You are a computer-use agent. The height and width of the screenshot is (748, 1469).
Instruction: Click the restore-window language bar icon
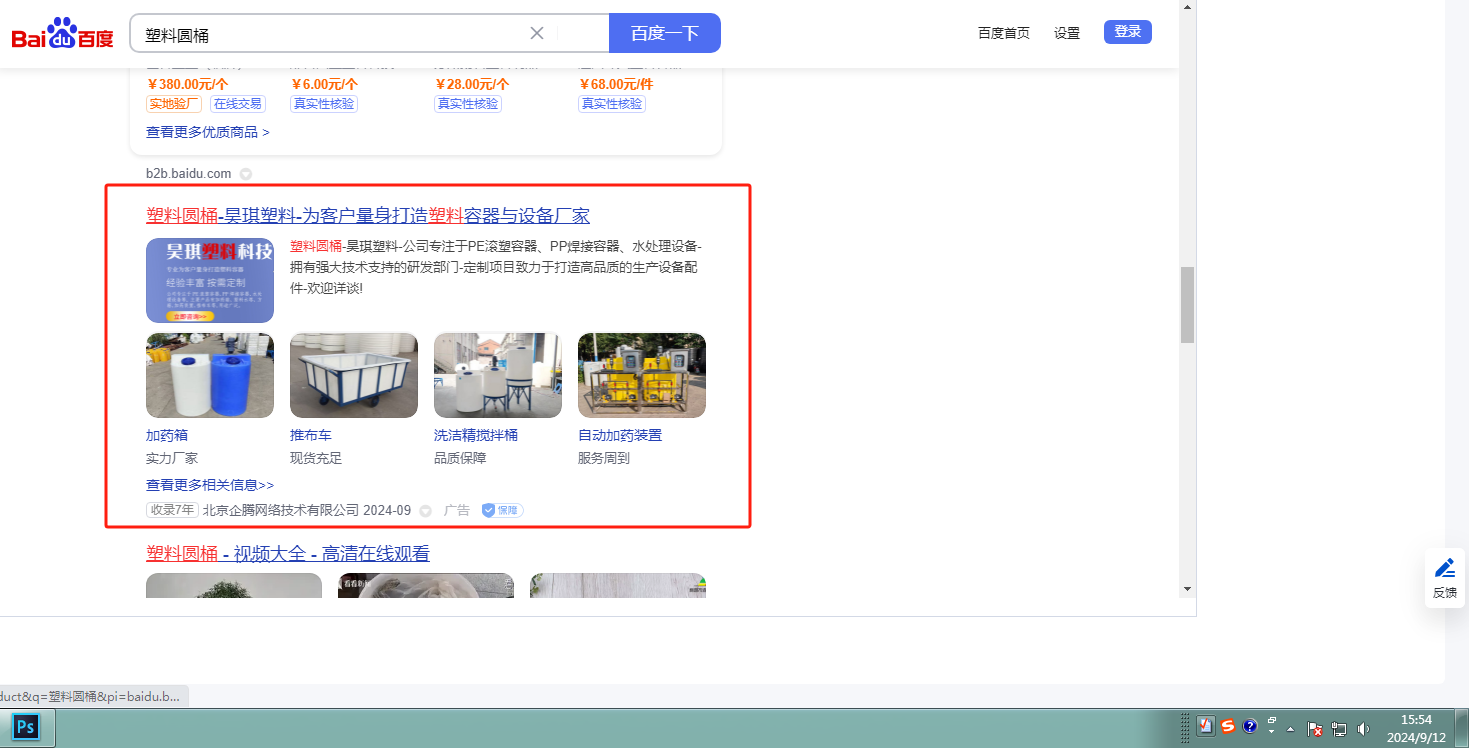[x=1272, y=720]
